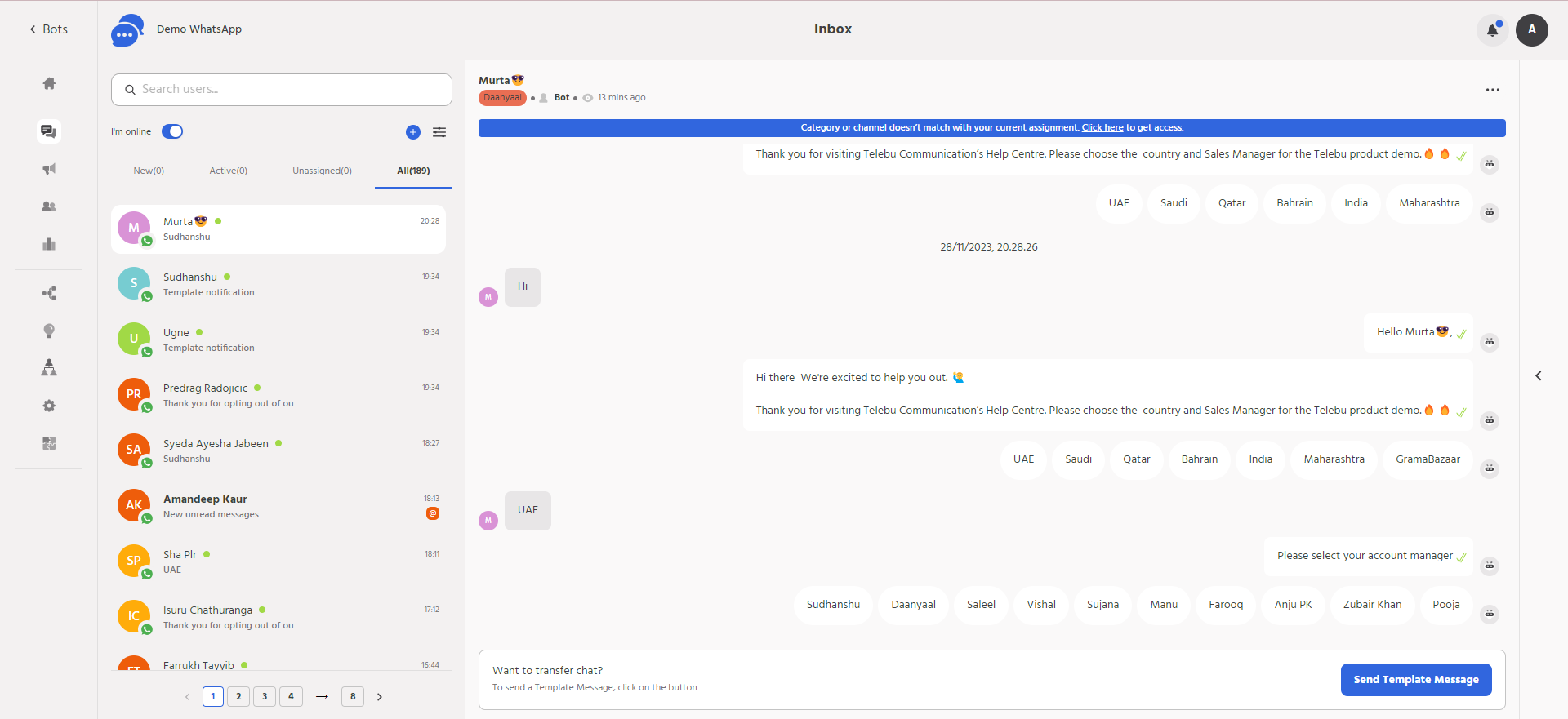The width and height of the screenshot is (1568, 719).
Task: Click the GramaBazaar option chip
Action: point(1428,459)
